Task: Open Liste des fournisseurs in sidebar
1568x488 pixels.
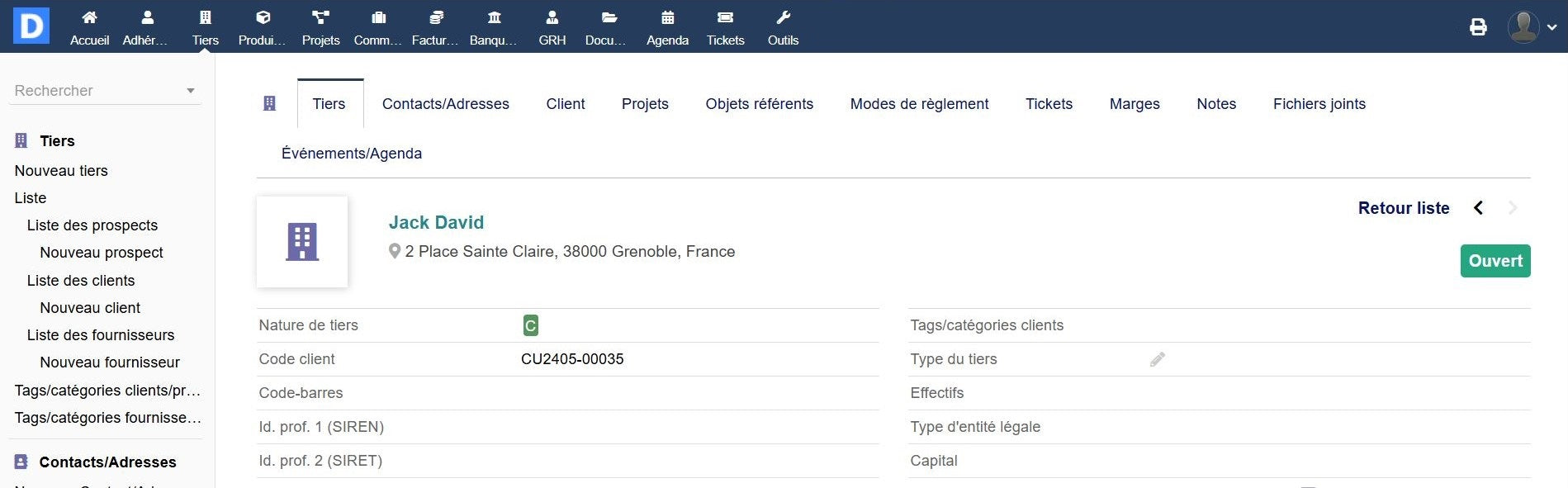Action: click(x=101, y=335)
